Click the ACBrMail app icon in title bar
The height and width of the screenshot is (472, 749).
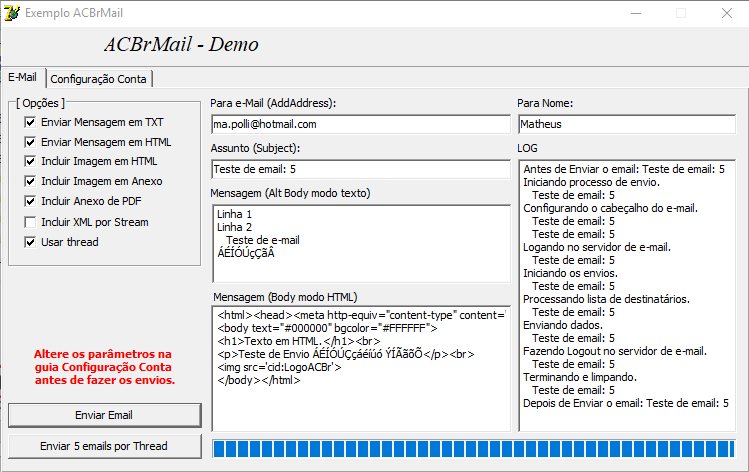pyautogui.click(x=11, y=13)
